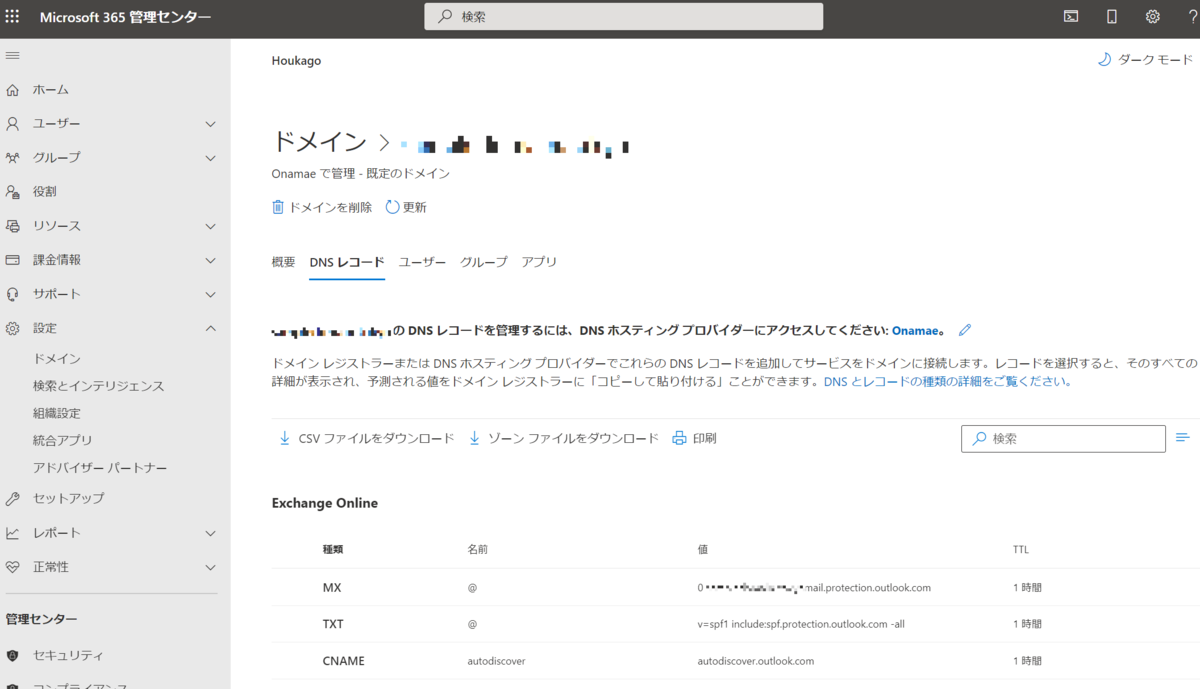
Task: Click the 名前 column header
Action: click(x=478, y=549)
